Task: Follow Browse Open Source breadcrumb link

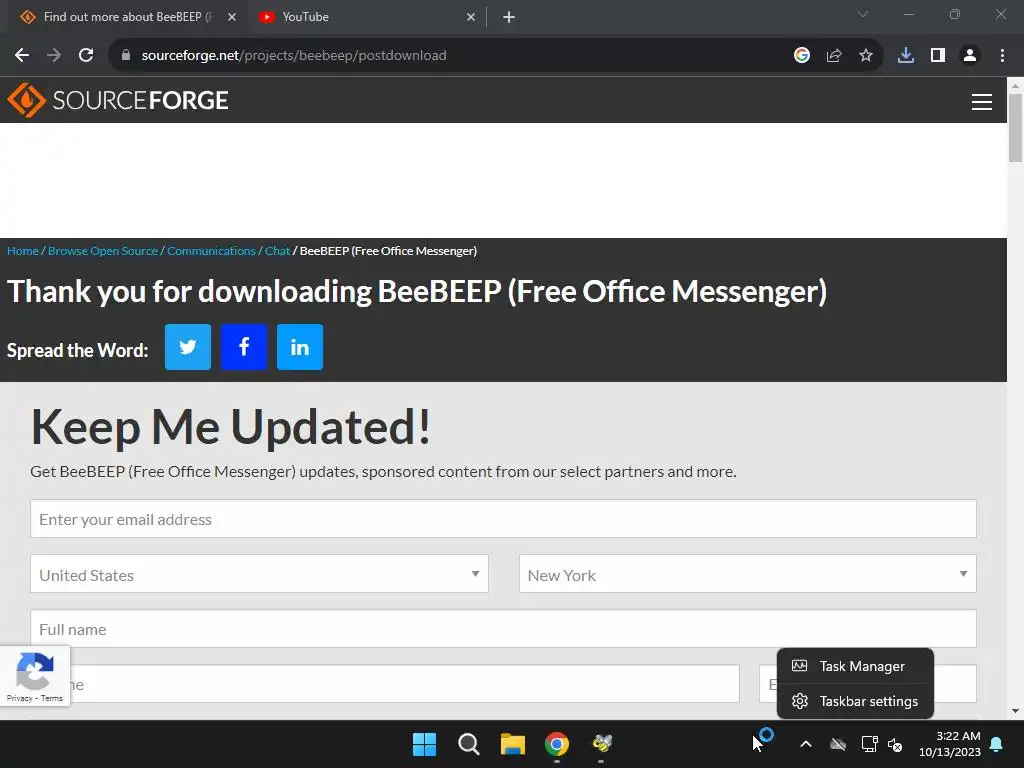Action: [x=103, y=251]
